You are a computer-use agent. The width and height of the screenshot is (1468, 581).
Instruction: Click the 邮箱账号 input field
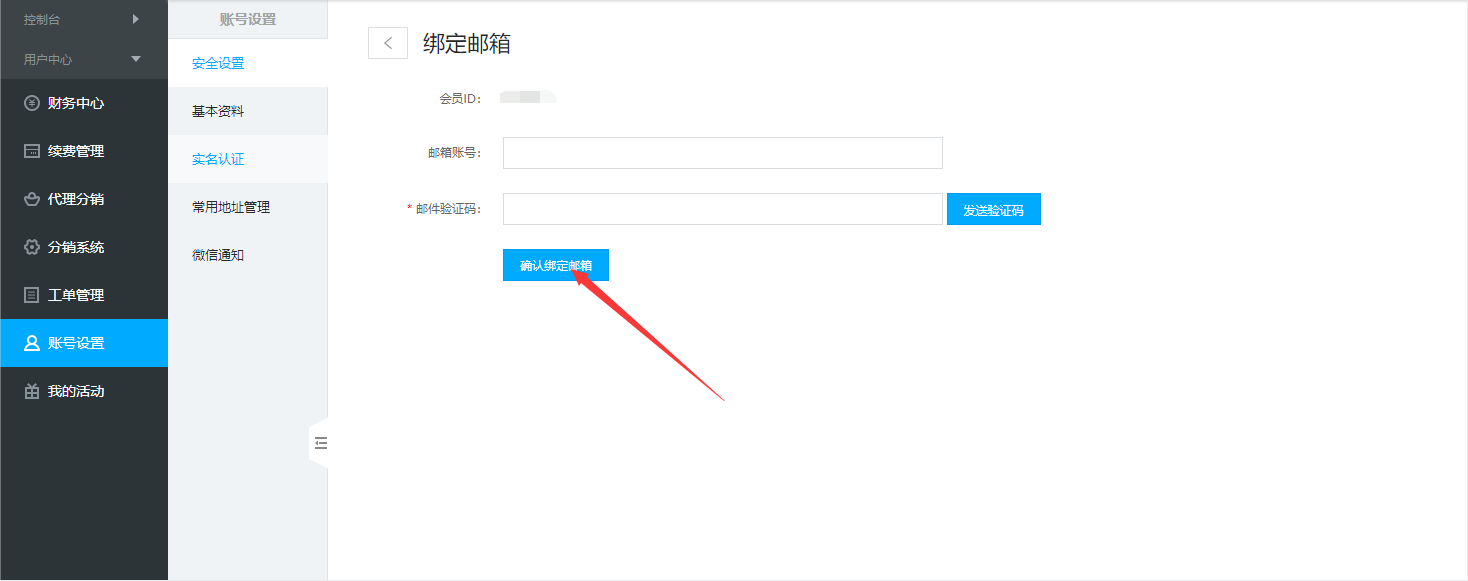(722, 153)
